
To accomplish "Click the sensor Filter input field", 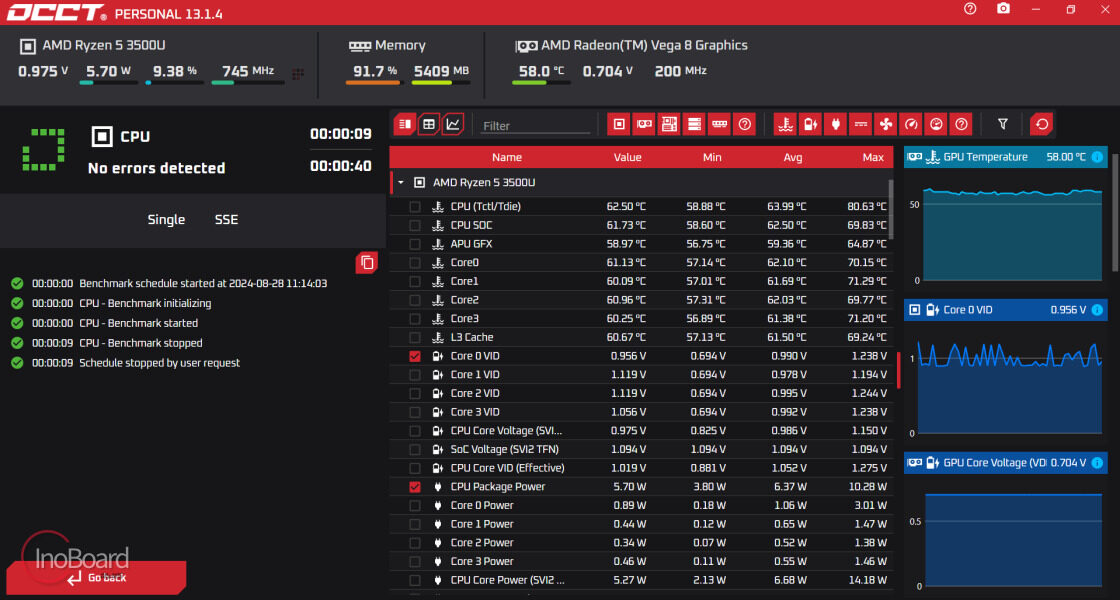I will click(536, 126).
